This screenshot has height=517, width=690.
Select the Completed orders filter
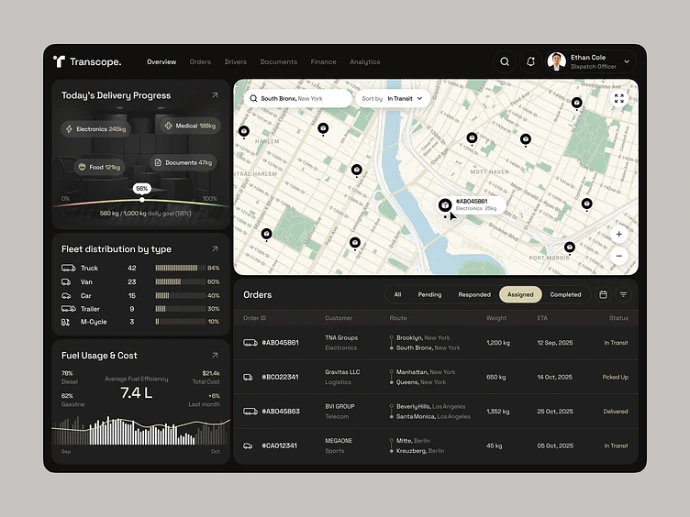[565, 295]
